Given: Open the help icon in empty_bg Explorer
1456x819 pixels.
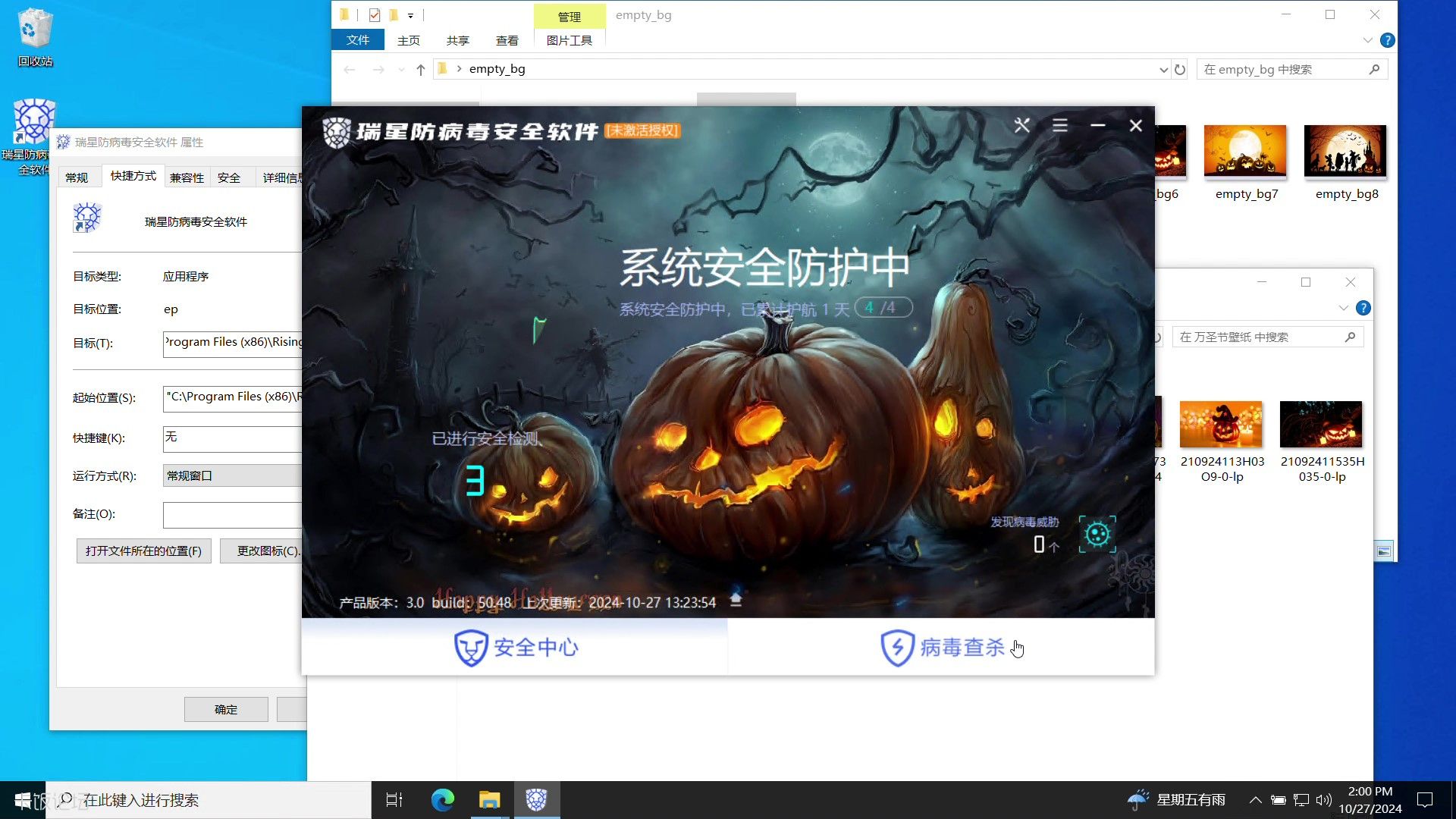Looking at the screenshot, I should point(1387,40).
